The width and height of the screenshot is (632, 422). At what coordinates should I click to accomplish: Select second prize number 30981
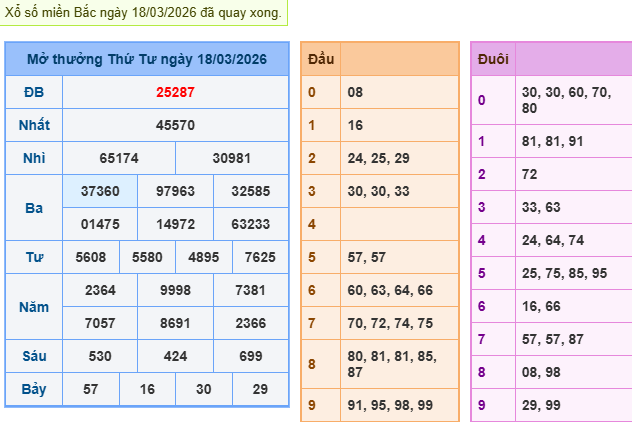[x=232, y=158]
